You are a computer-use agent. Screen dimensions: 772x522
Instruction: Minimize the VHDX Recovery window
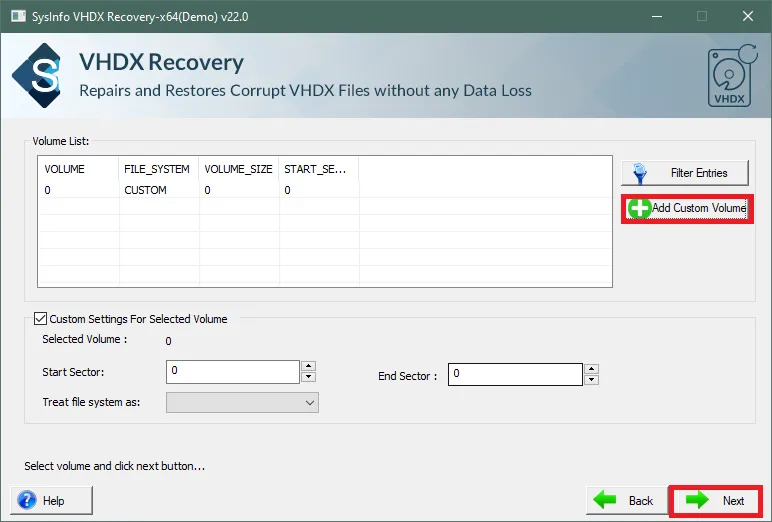click(x=657, y=16)
